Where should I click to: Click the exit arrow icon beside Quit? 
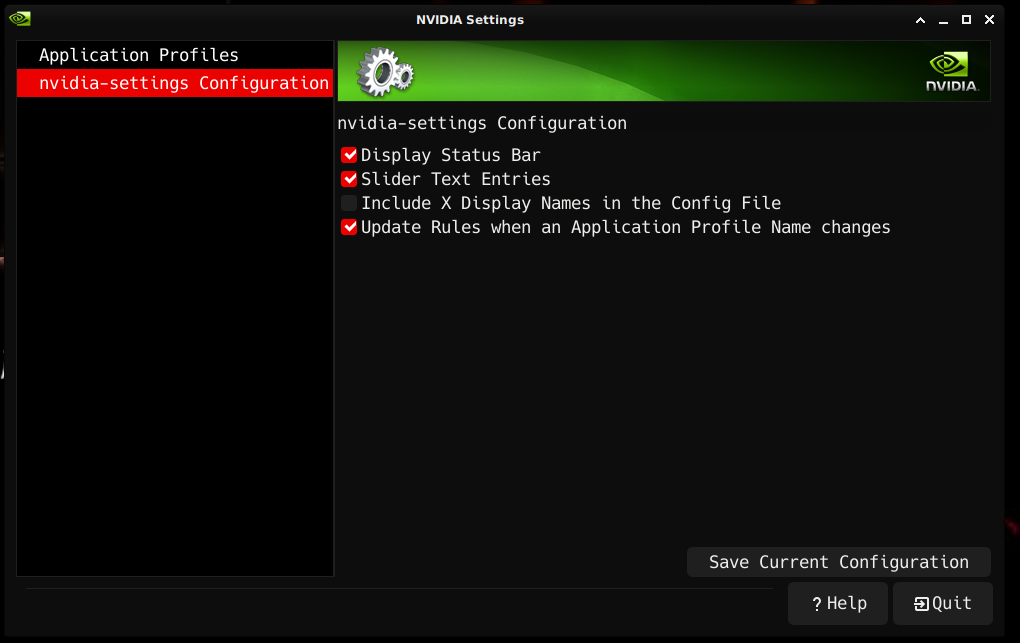[x=921, y=604]
